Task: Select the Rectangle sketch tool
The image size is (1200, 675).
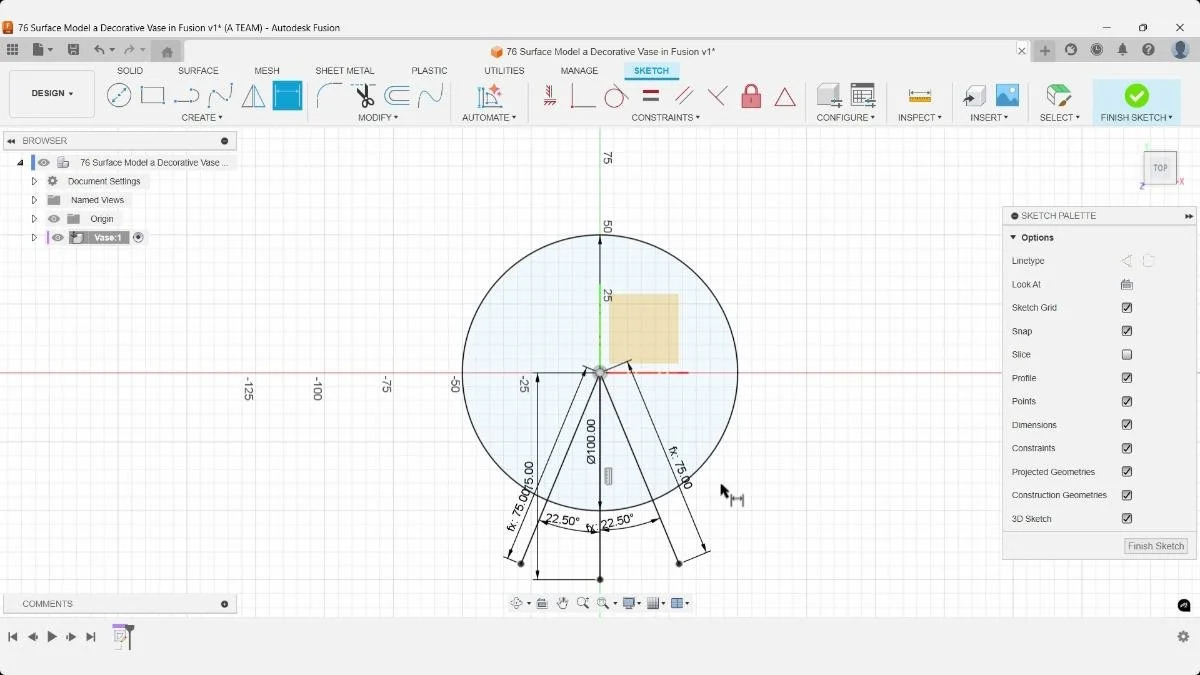Action: pos(152,96)
